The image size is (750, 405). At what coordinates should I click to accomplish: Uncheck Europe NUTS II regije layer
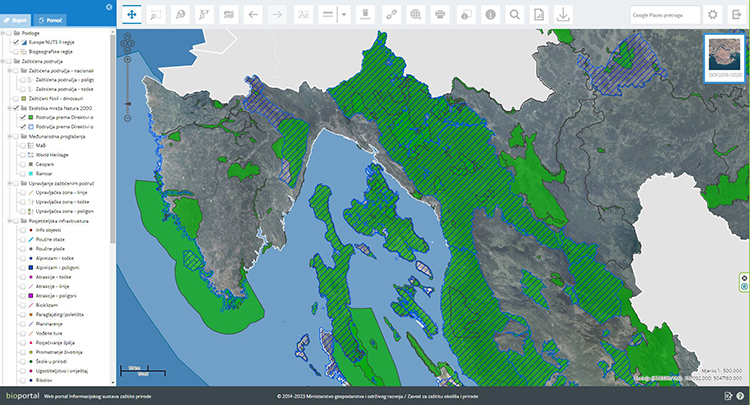point(14,43)
